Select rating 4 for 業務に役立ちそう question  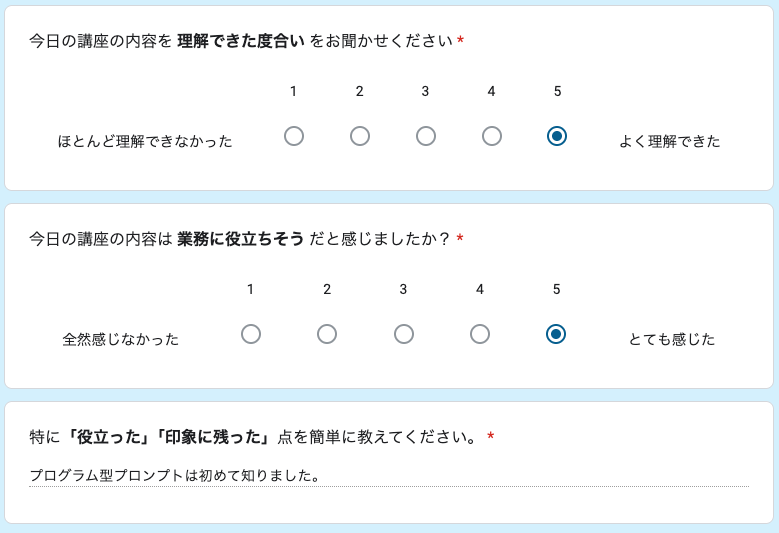pyautogui.click(x=480, y=334)
